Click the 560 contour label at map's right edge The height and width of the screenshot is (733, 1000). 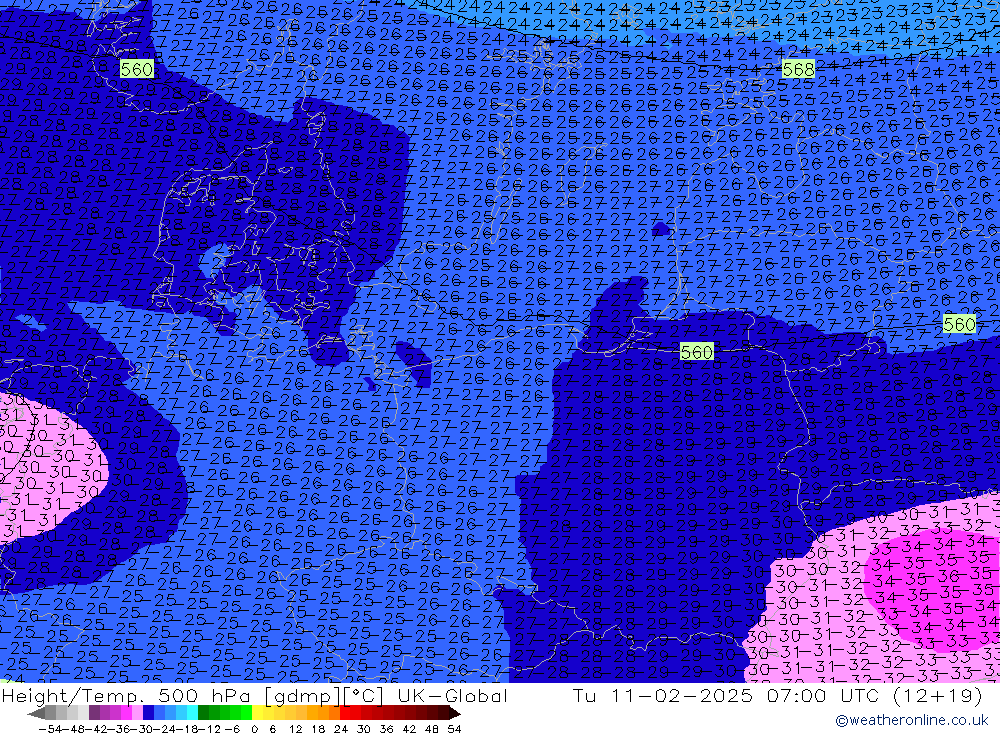pos(959,324)
